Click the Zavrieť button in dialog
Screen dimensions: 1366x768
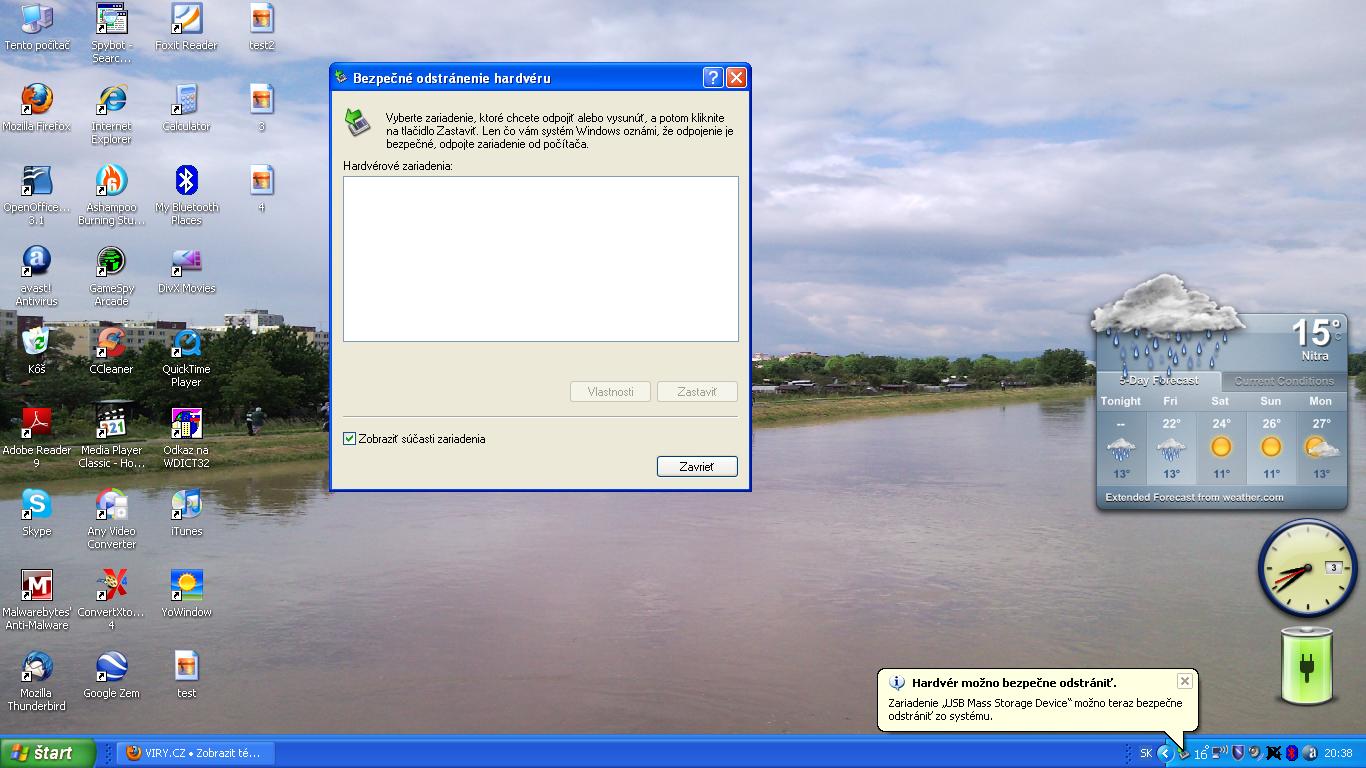tap(697, 467)
